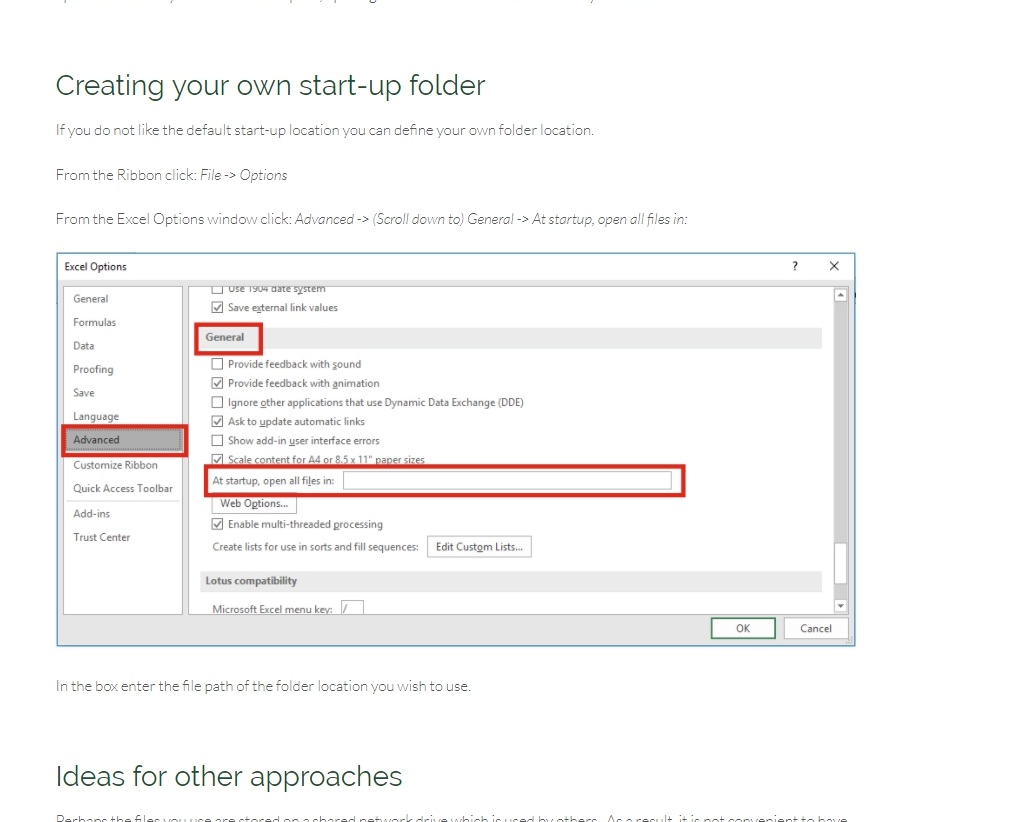Click the 'At startup, open all files in' label

click(273, 481)
